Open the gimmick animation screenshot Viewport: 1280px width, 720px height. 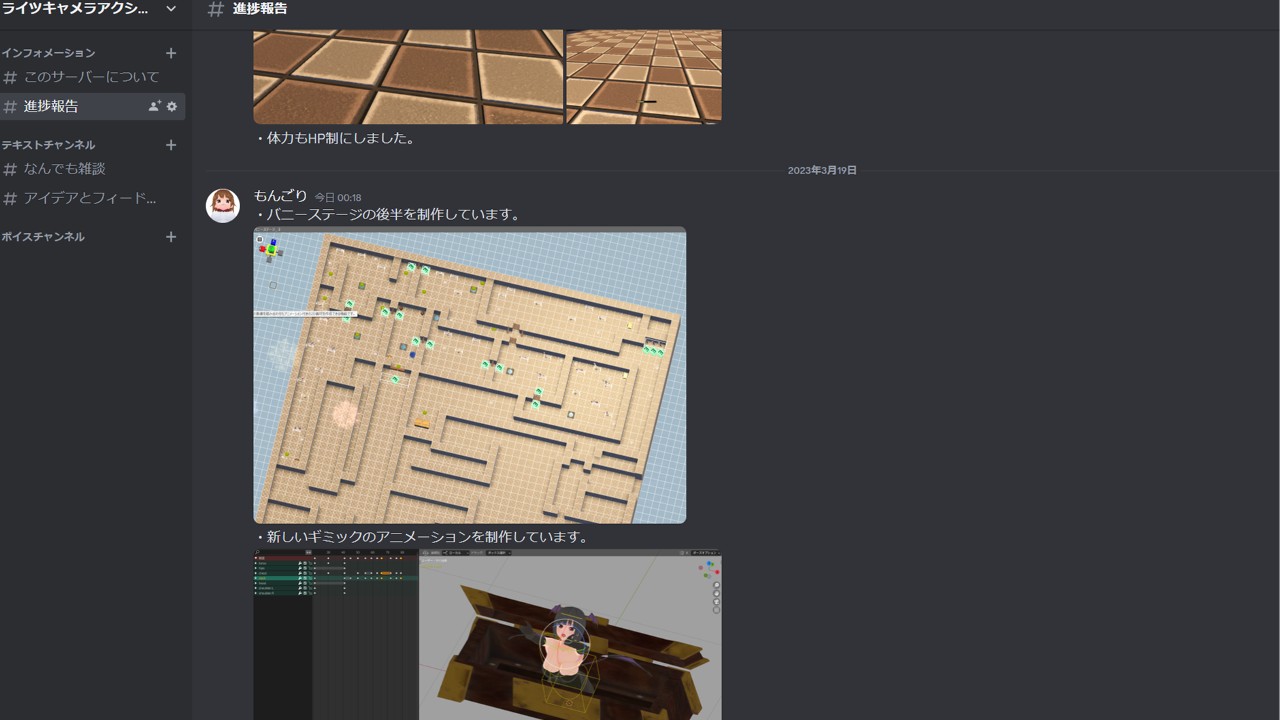487,634
